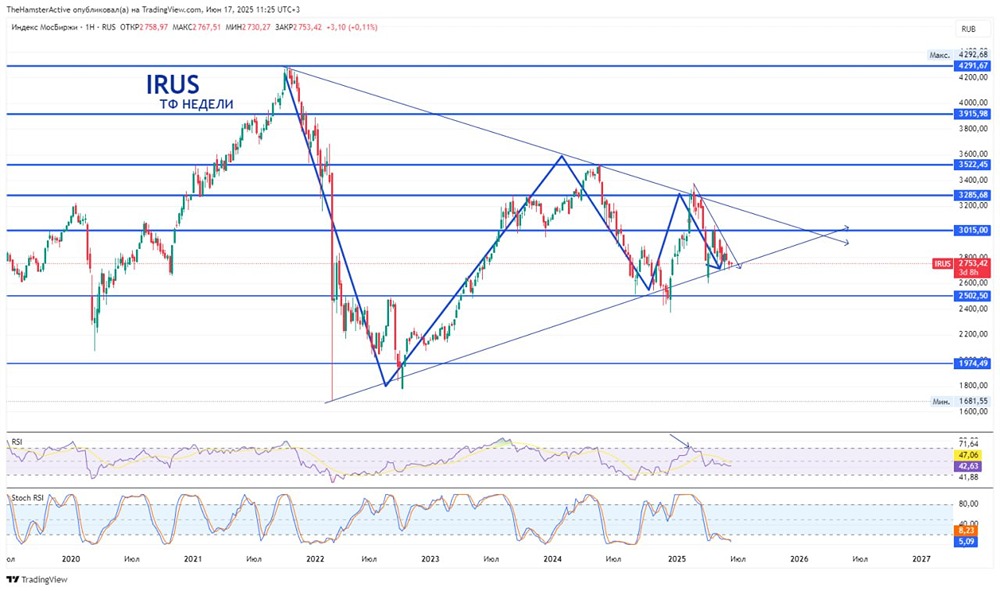This screenshot has width=1000, height=591.
Task: Click the +3,10 (+0,11%) change value
Action: pyautogui.click(x=351, y=27)
